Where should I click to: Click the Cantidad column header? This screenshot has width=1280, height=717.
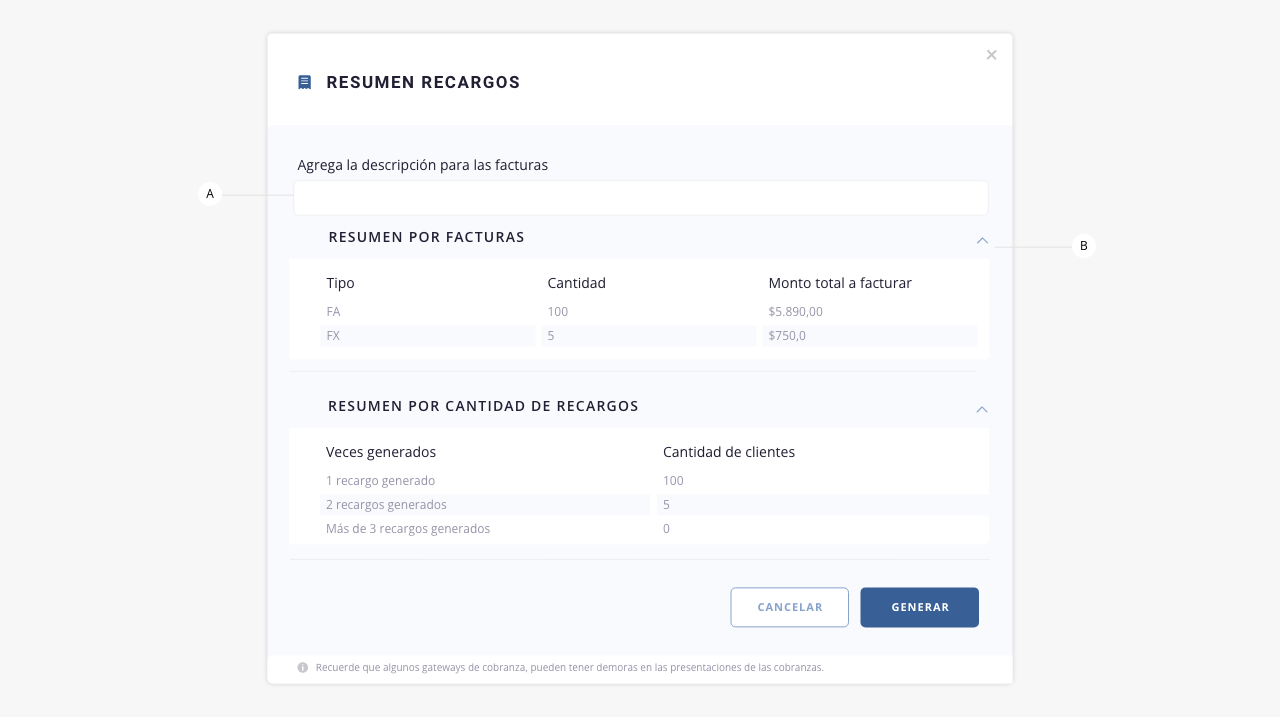point(576,283)
